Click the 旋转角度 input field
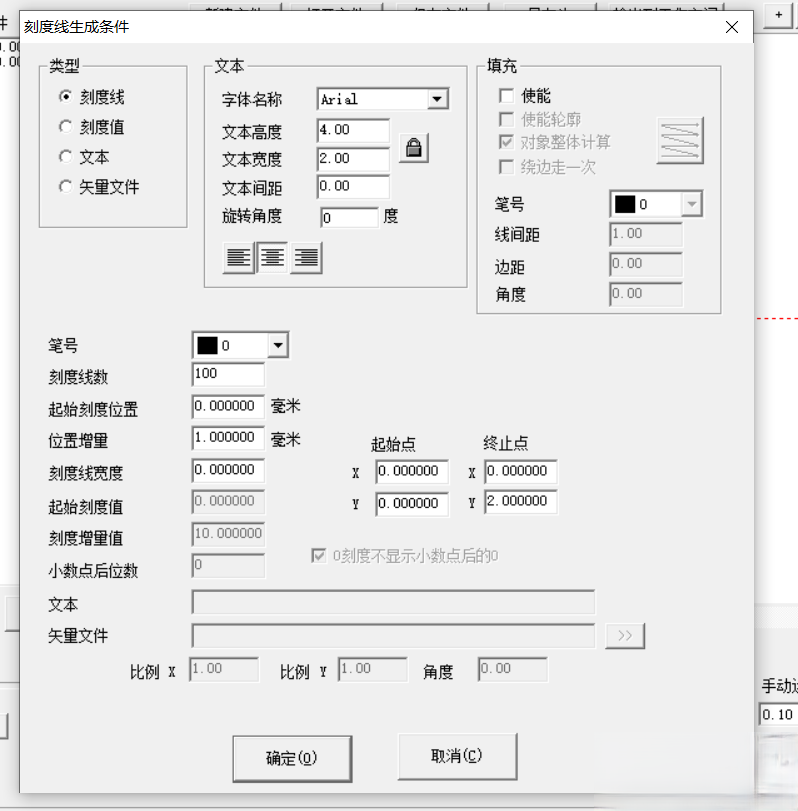798x811 pixels. pyautogui.click(x=350, y=218)
